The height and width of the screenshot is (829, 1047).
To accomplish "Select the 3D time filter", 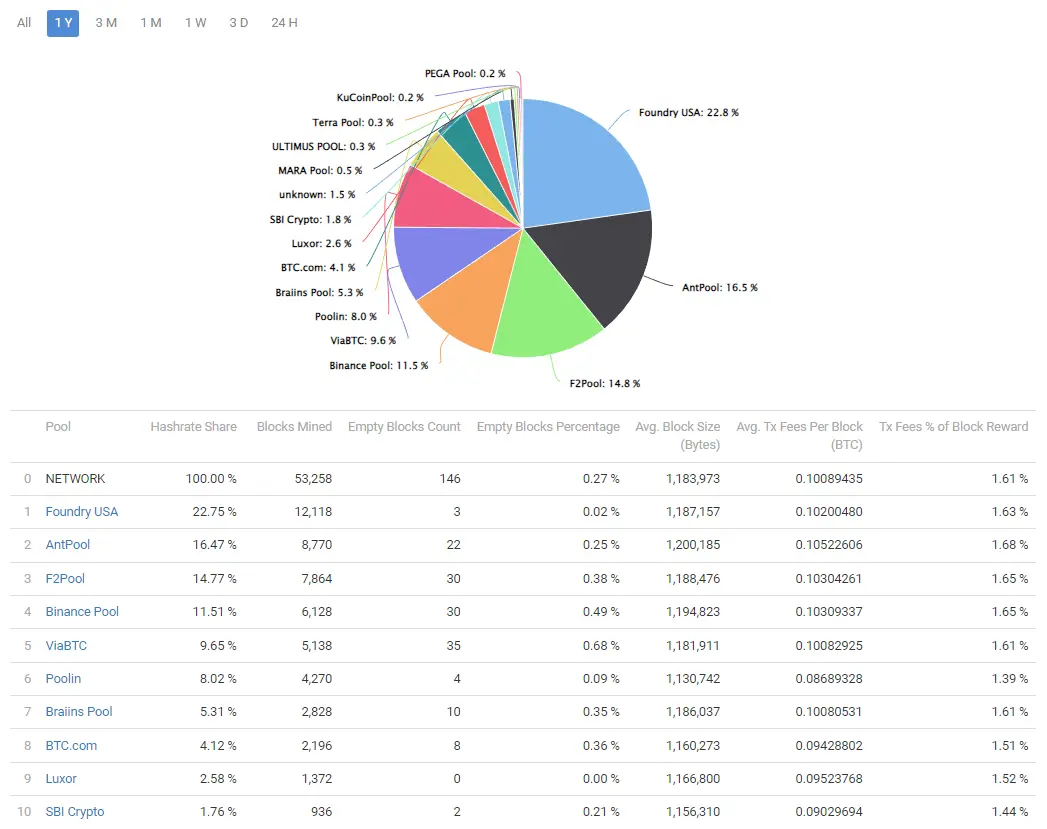I will (x=239, y=22).
